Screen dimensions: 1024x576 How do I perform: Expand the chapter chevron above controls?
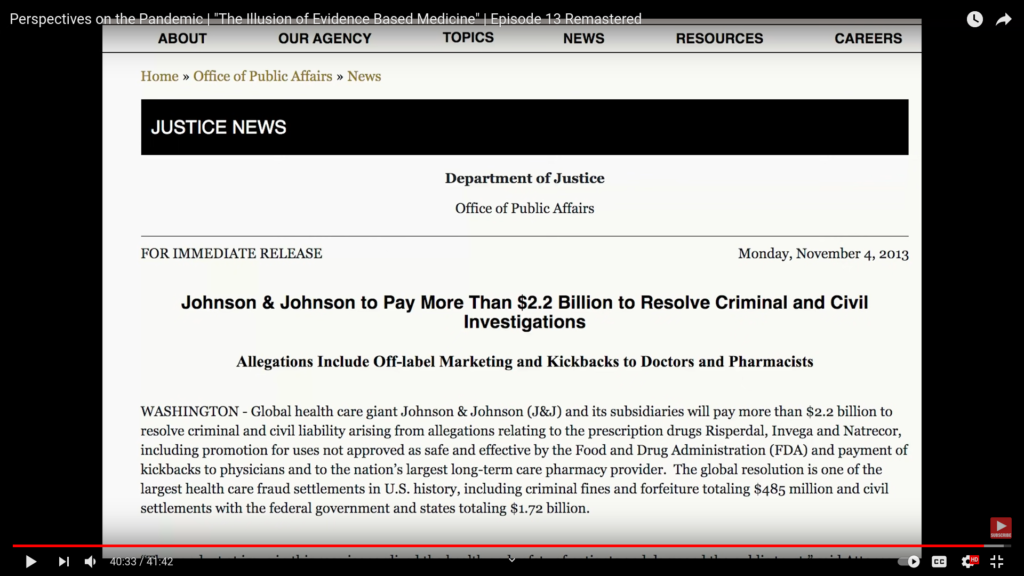pos(511,559)
